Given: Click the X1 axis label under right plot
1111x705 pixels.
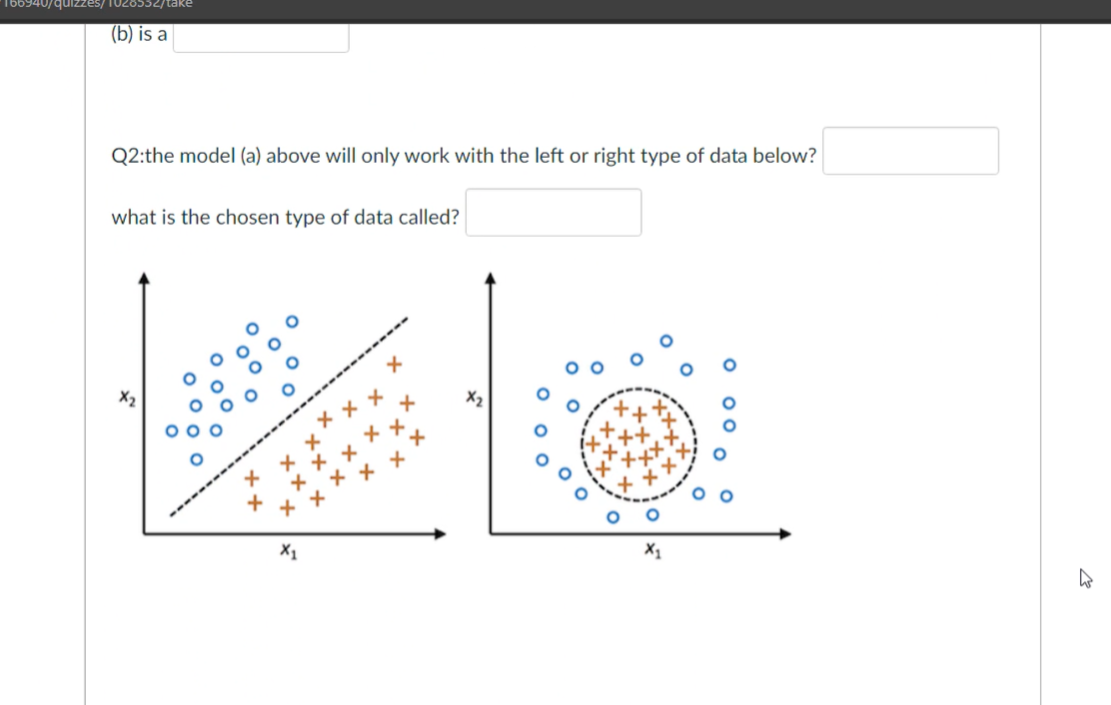Looking at the screenshot, I should point(653,549).
